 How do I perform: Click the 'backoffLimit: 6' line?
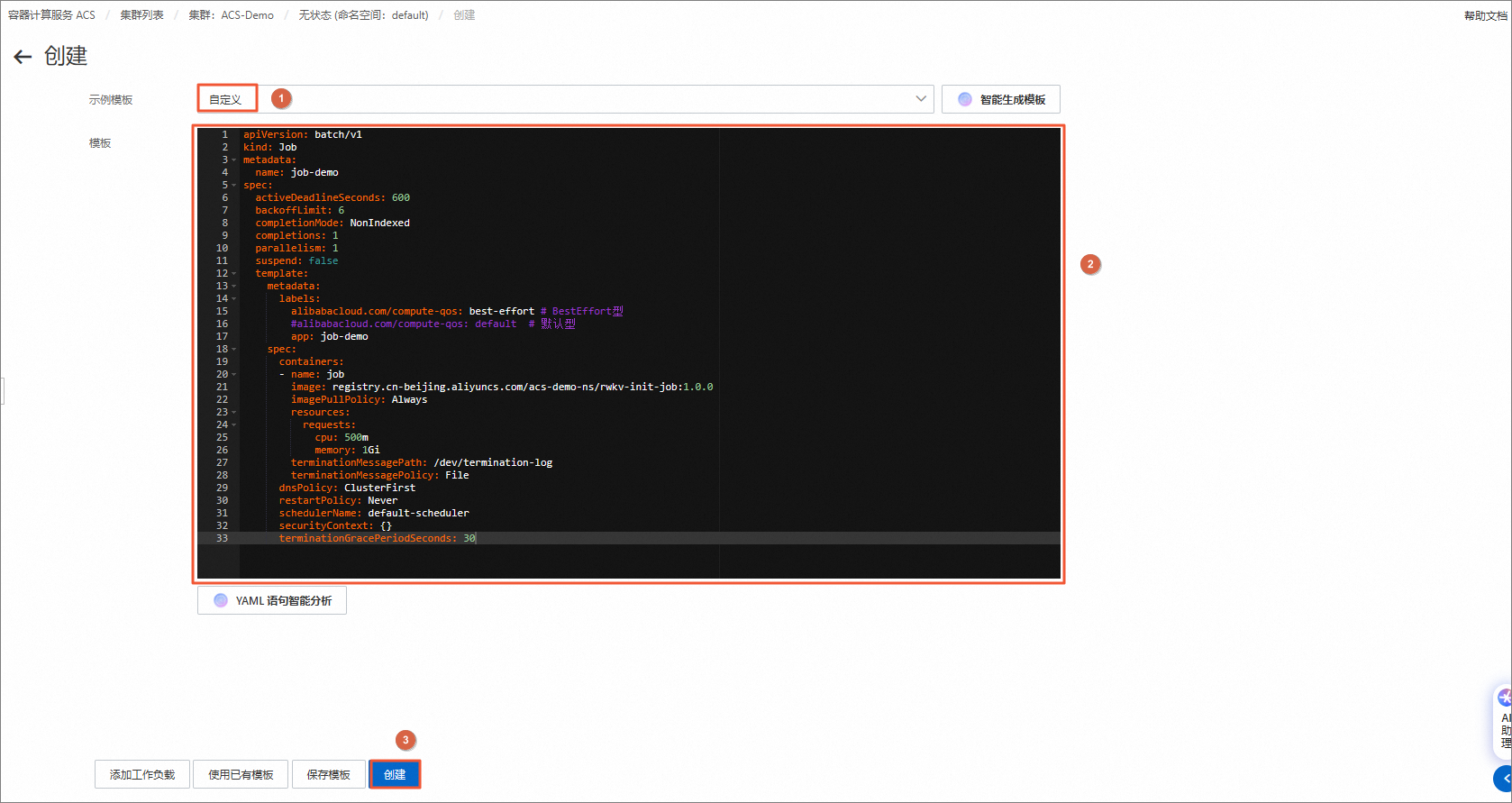[x=299, y=211]
